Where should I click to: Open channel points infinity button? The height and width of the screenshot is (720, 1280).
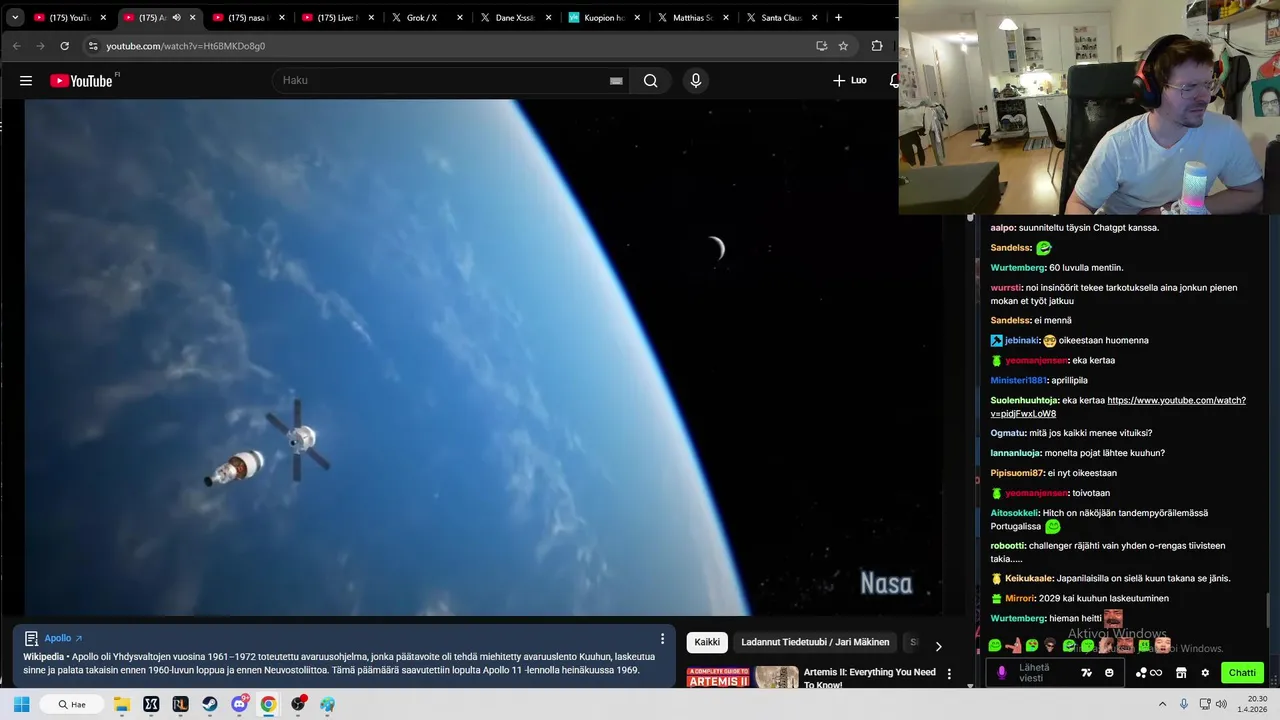click(x=1148, y=673)
